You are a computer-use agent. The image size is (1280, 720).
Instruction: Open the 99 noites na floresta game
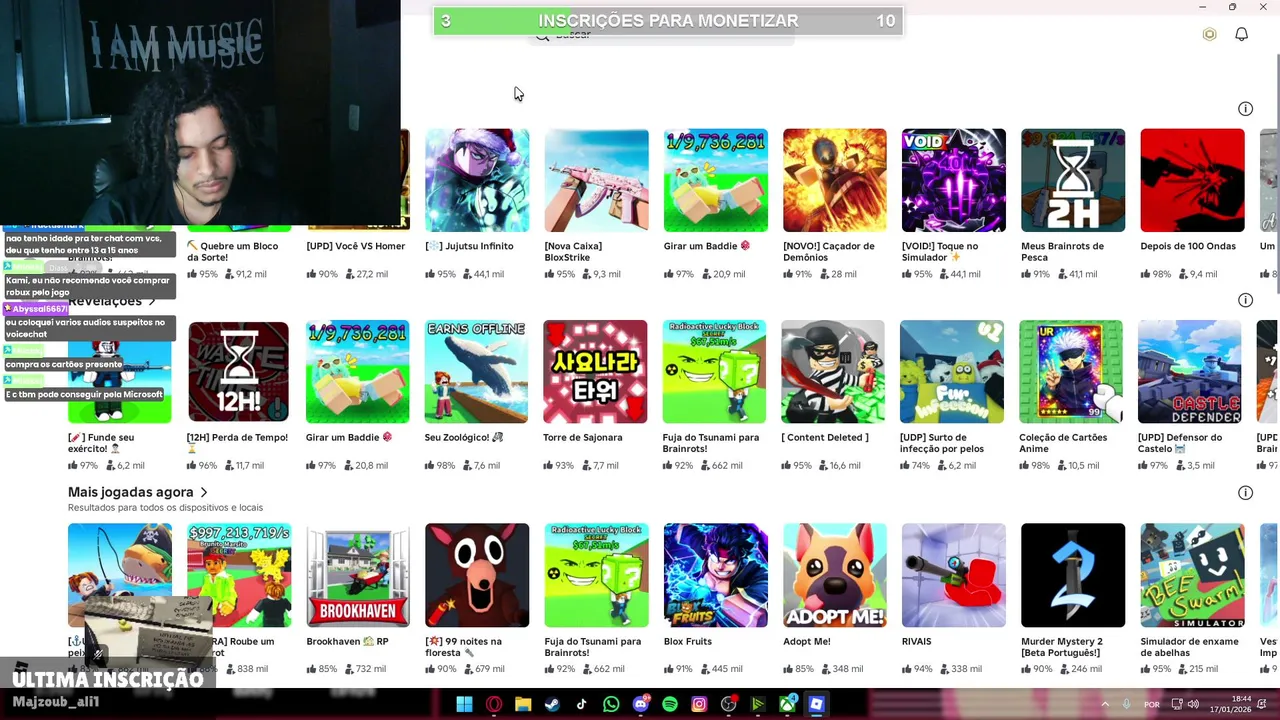pyautogui.click(x=477, y=575)
